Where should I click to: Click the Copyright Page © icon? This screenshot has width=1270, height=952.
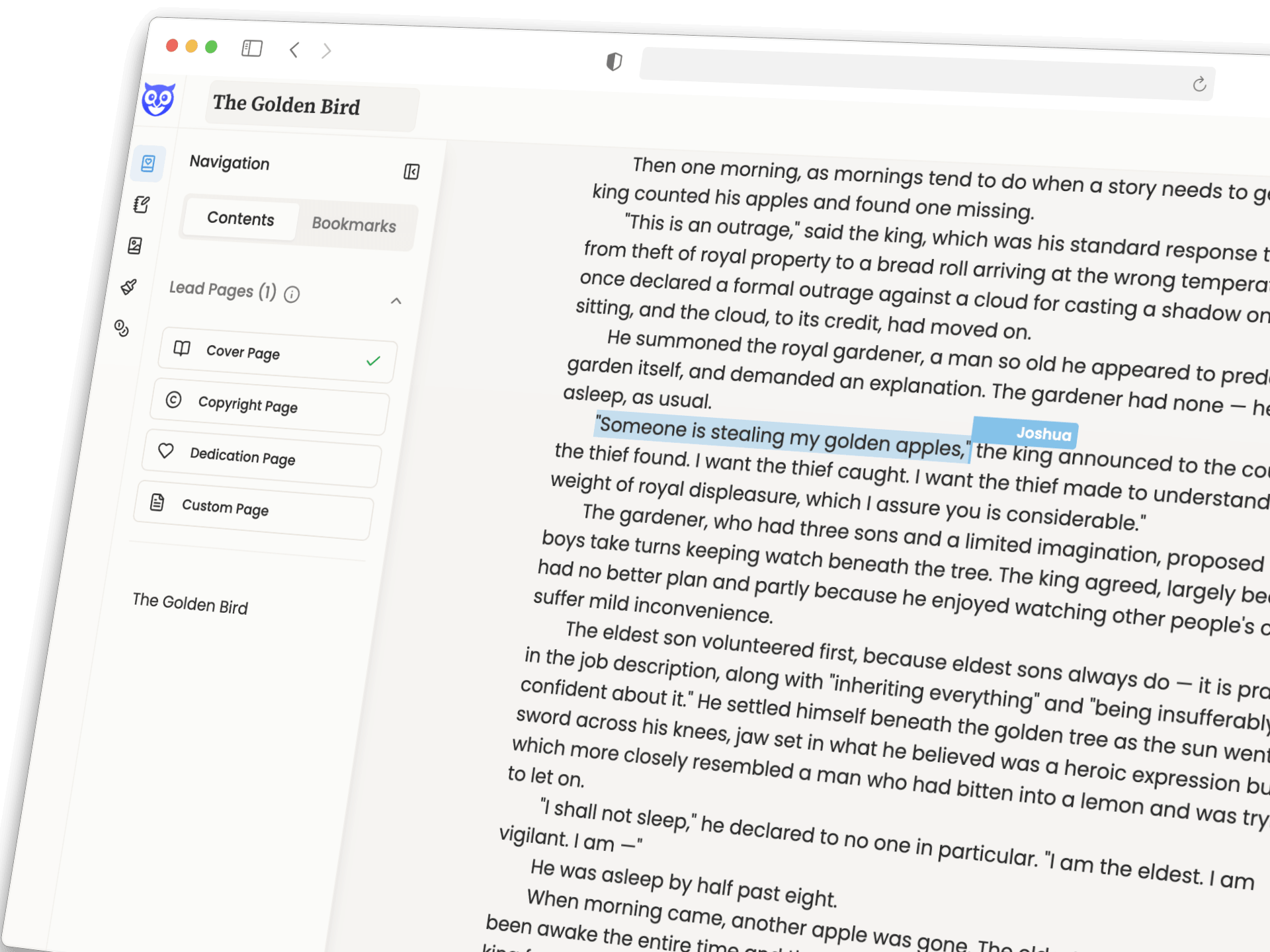(173, 399)
